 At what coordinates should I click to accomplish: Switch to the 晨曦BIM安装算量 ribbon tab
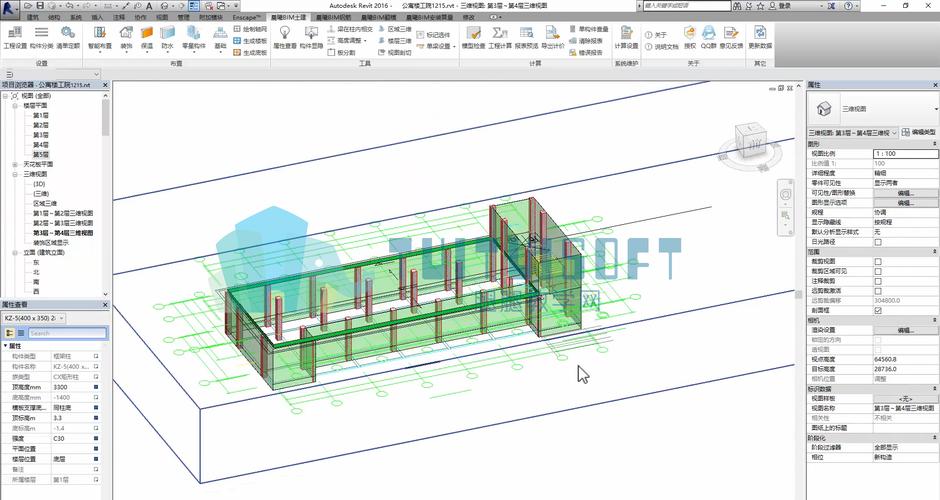point(429,18)
